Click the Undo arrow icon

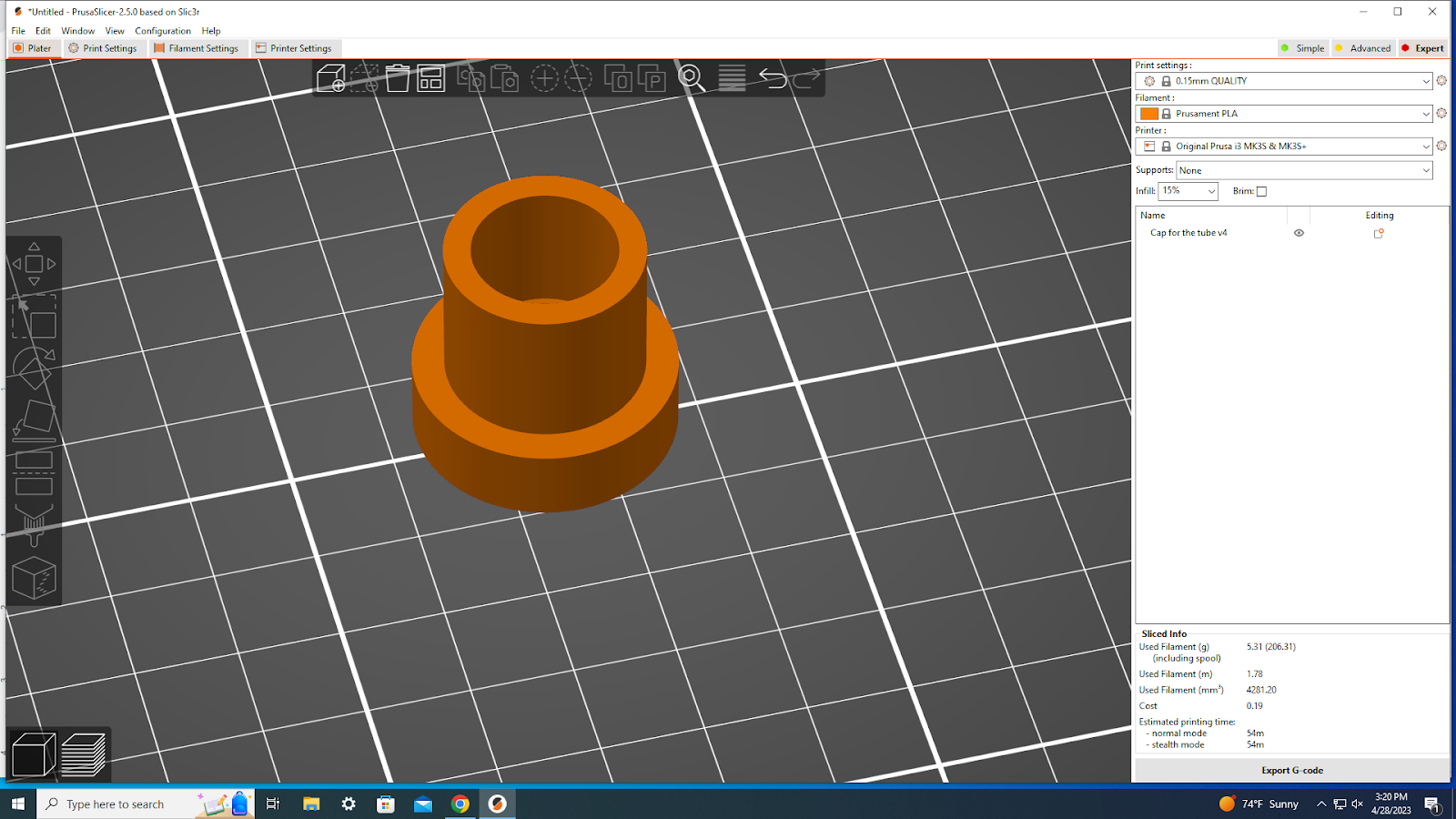(x=773, y=78)
